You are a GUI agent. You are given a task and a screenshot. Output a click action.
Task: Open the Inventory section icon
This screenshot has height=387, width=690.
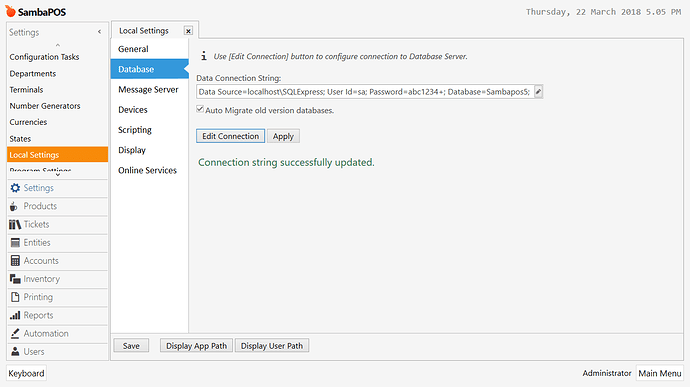tap(15, 279)
